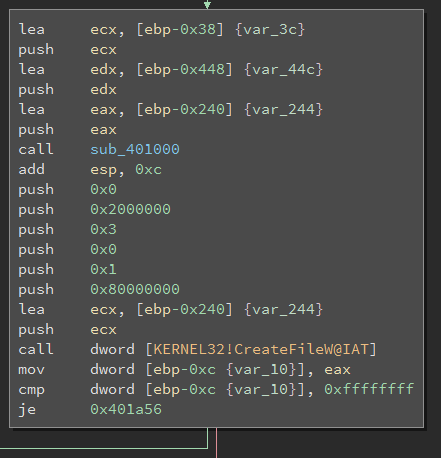This screenshot has width=441, height=458.
Task: Select eax operand ending the mov line
Action: [x=337, y=370]
